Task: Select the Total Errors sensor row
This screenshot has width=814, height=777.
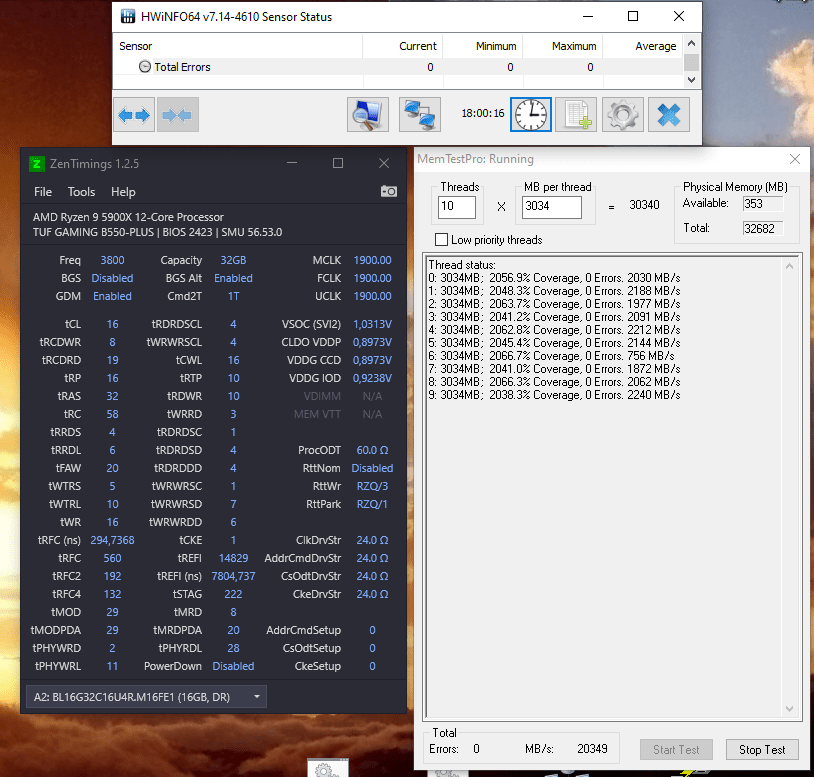Action: coord(397,67)
